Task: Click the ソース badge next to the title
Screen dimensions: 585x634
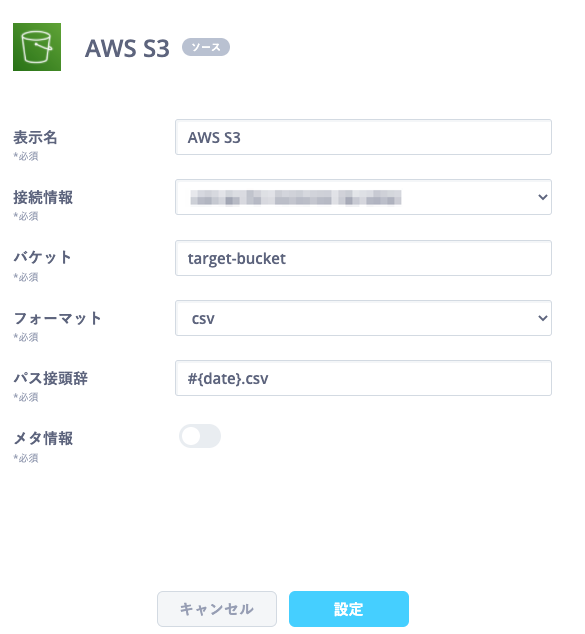Action: point(206,47)
